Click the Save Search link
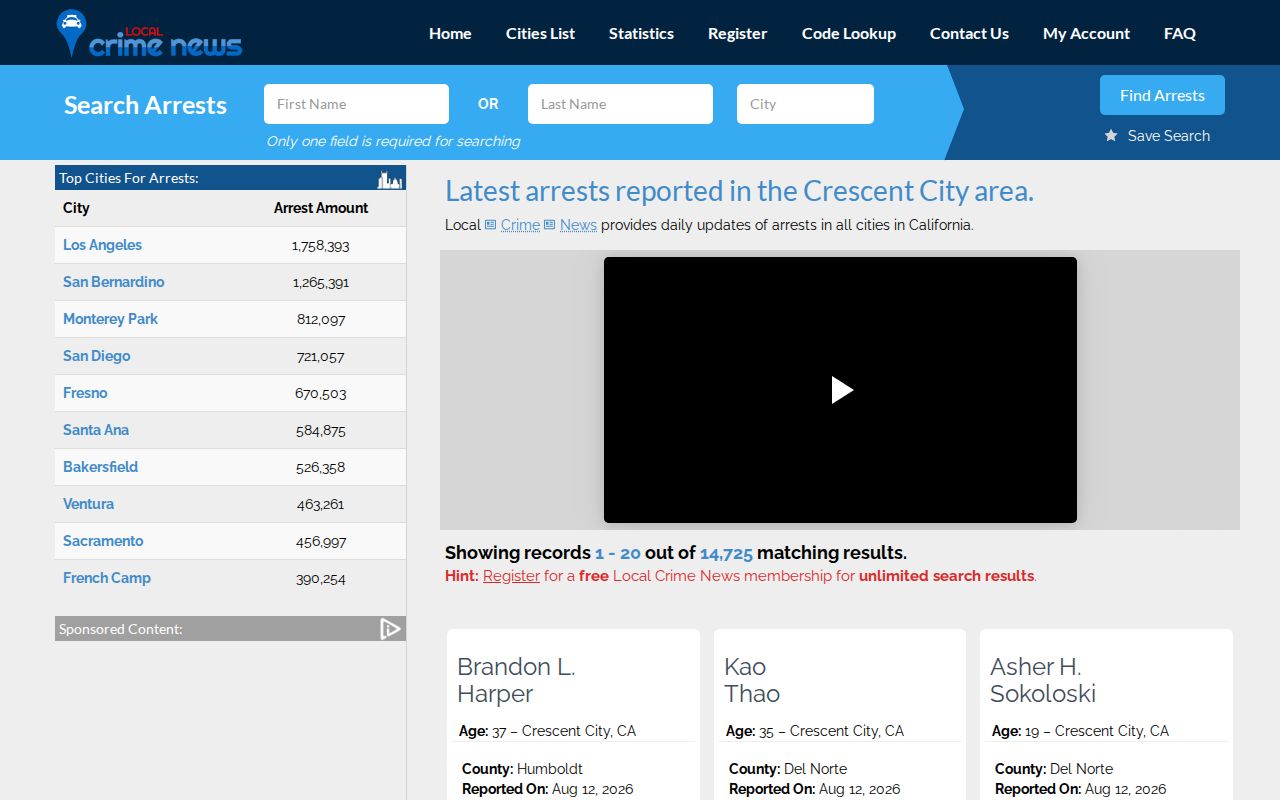 coord(1169,136)
